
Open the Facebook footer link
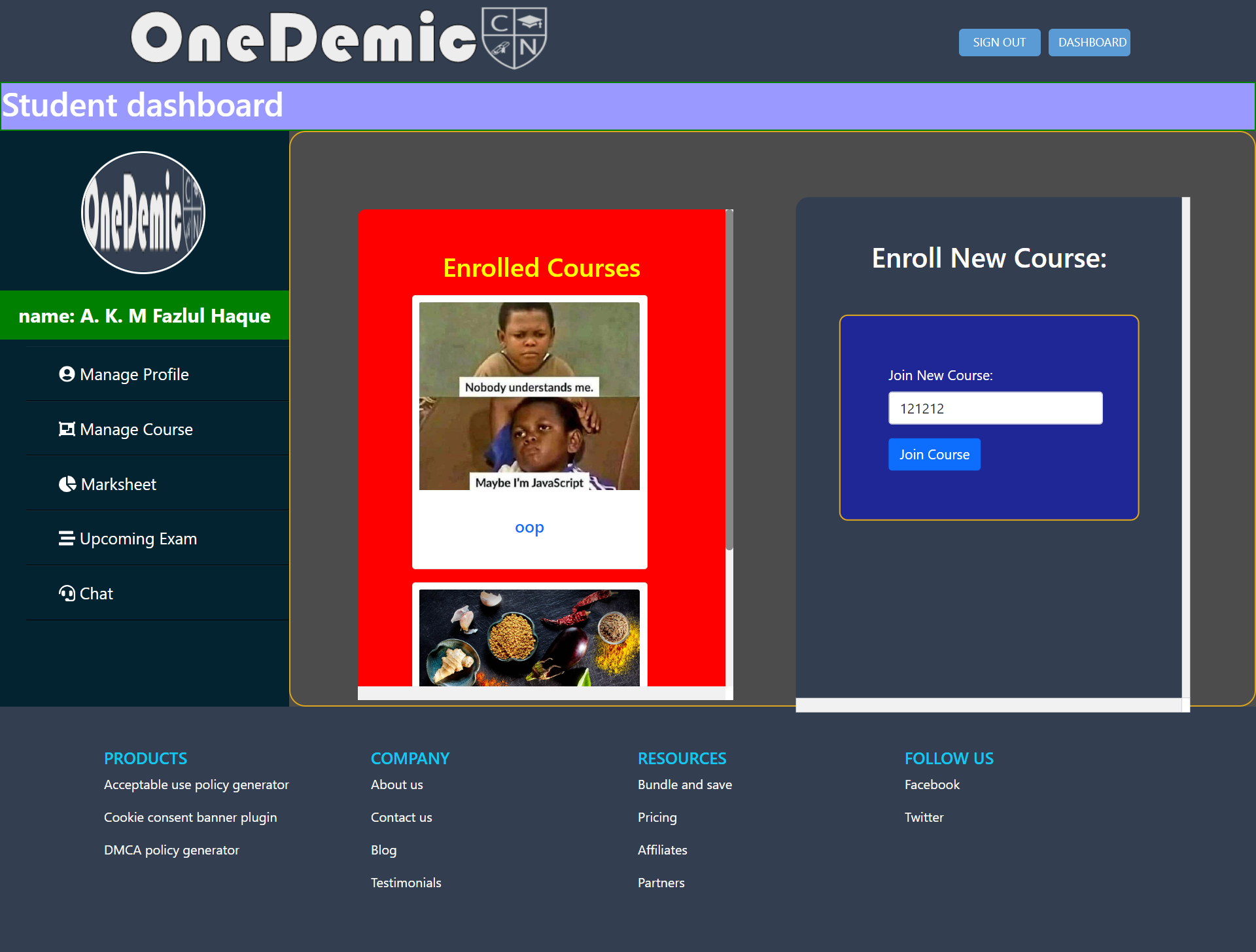pyautogui.click(x=932, y=785)
